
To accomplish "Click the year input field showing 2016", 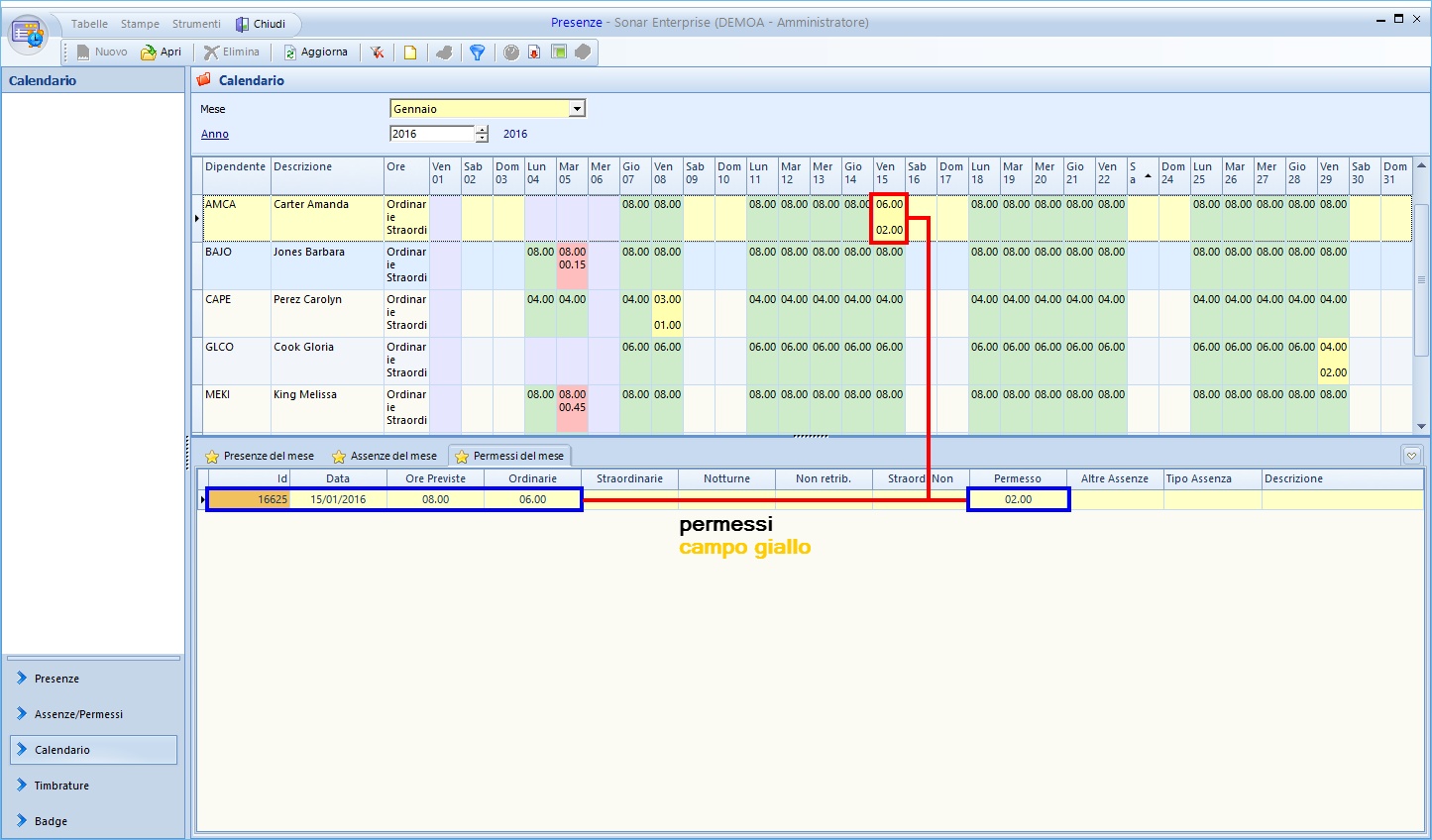I will pyautogui.click(x=432, y=134).
